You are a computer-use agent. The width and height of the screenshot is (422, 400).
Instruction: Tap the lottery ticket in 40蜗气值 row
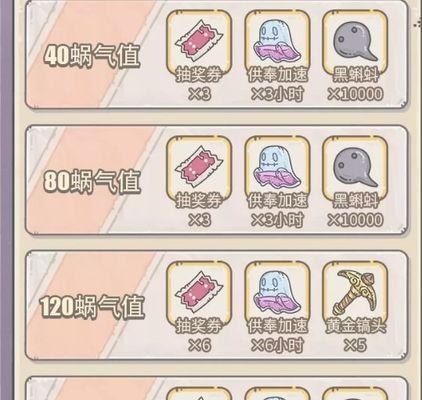pos(199,41)
